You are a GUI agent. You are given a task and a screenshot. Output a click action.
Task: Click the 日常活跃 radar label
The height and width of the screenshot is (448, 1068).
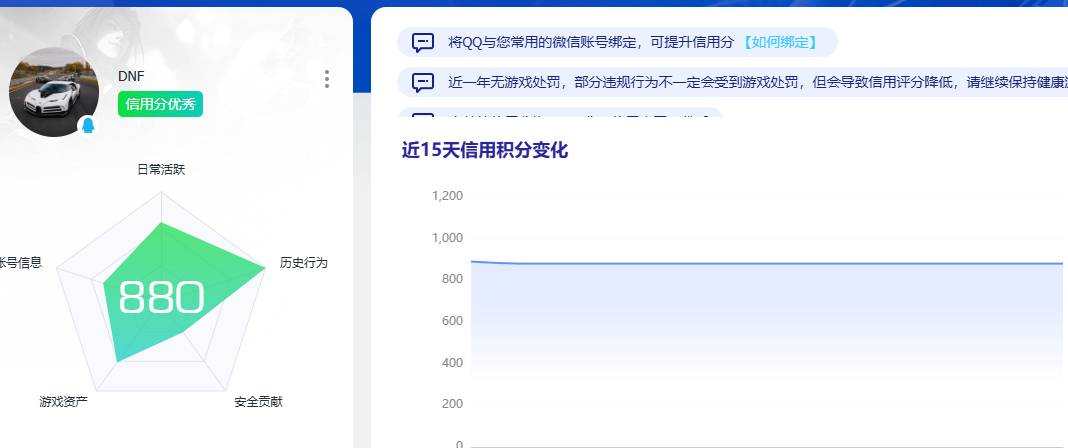[161, 170]
